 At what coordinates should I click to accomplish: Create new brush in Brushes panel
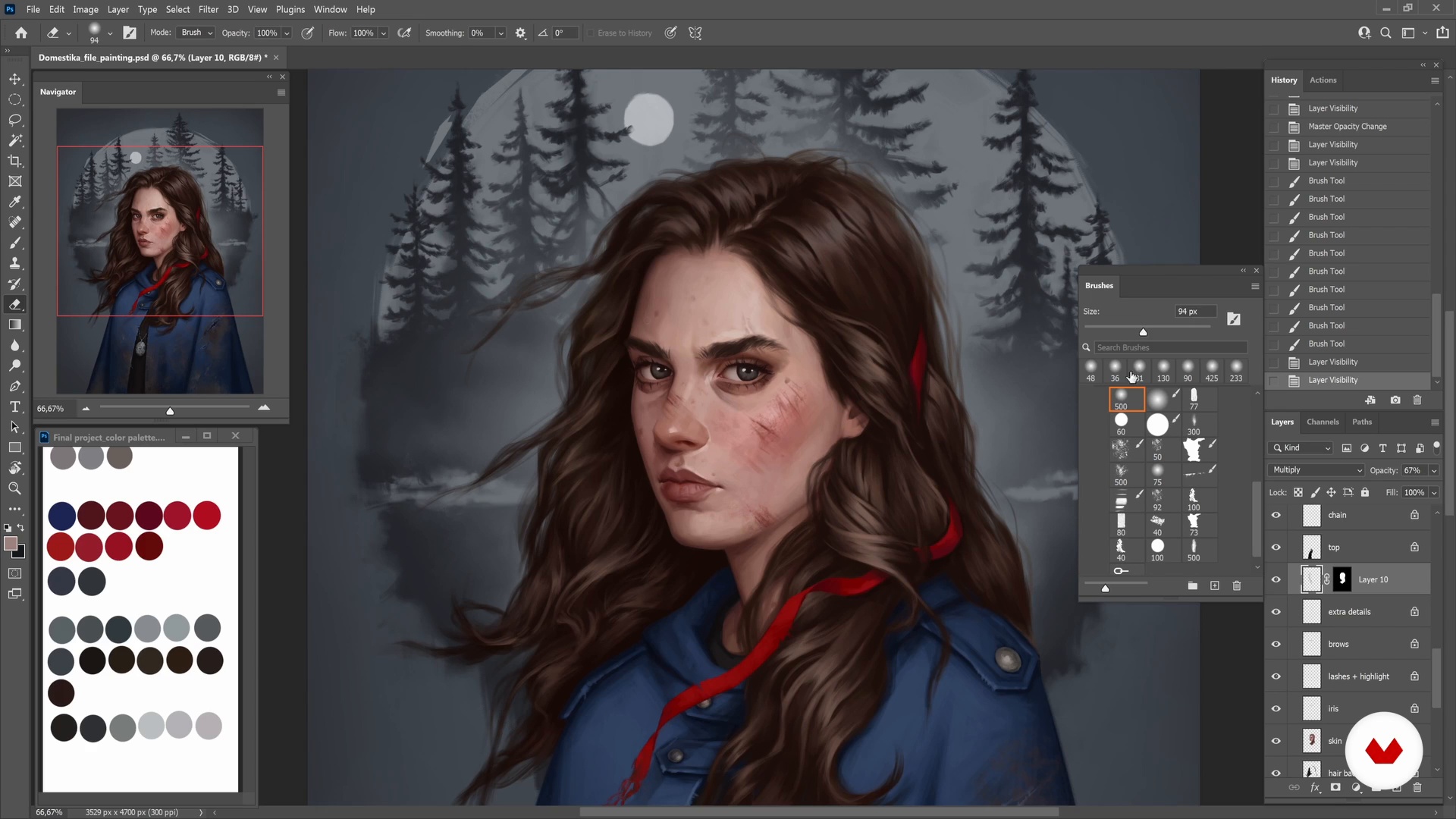coord(1214,586)
